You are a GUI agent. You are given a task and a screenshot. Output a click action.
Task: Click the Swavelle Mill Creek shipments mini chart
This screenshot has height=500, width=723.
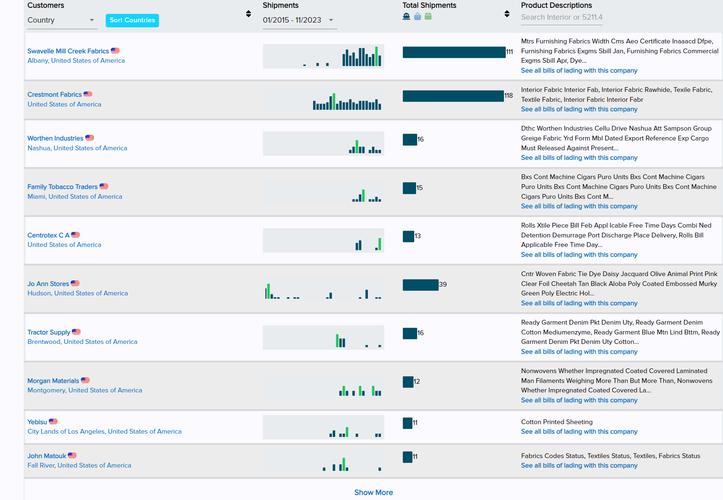(x=323, y=56)
